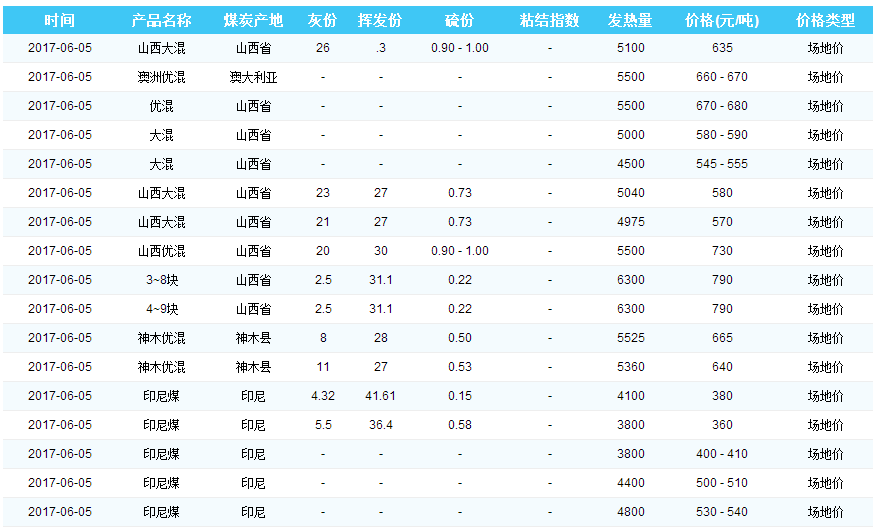Click the 硫份 column header

[459, 21]
